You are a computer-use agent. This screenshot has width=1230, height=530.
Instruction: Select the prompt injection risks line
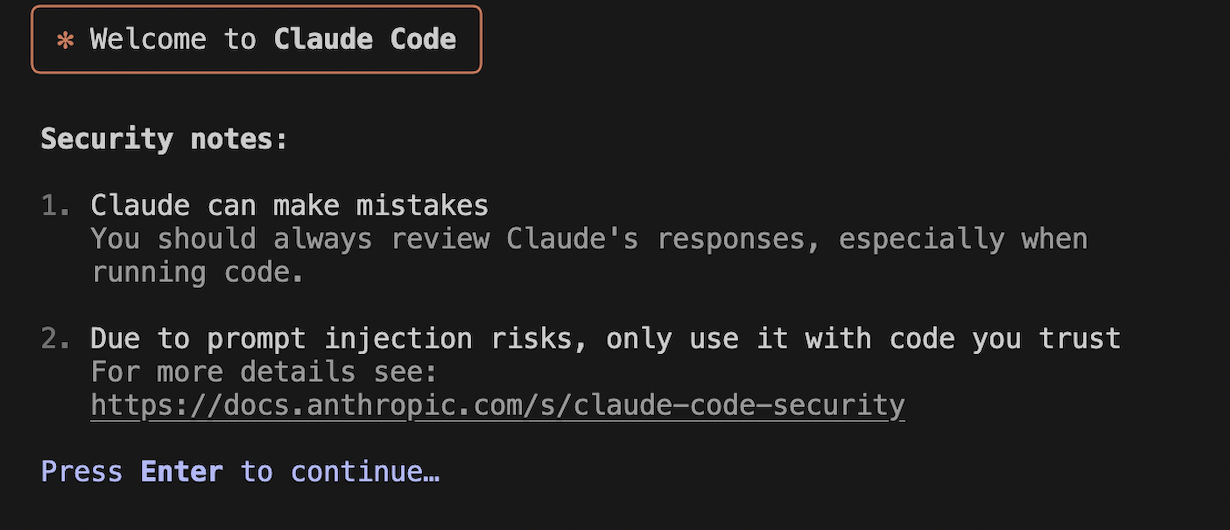click(606, 338)
